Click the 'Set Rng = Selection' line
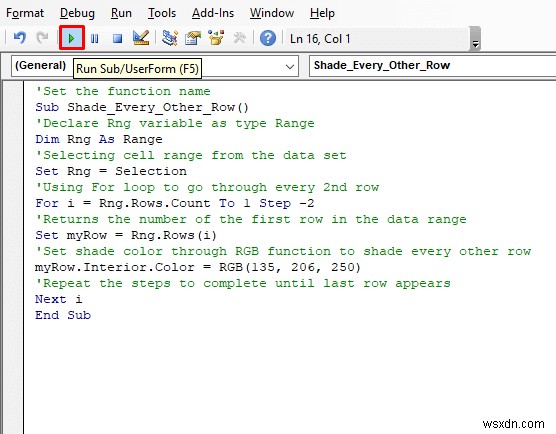This screenshot has width=556, height=434. coord(111,171)
